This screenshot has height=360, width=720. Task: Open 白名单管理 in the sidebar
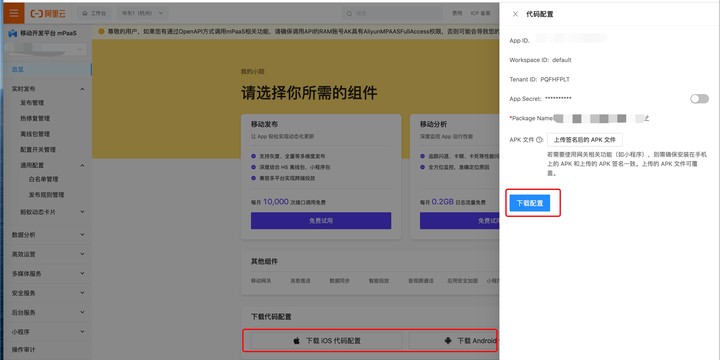(x=44, y=179)
